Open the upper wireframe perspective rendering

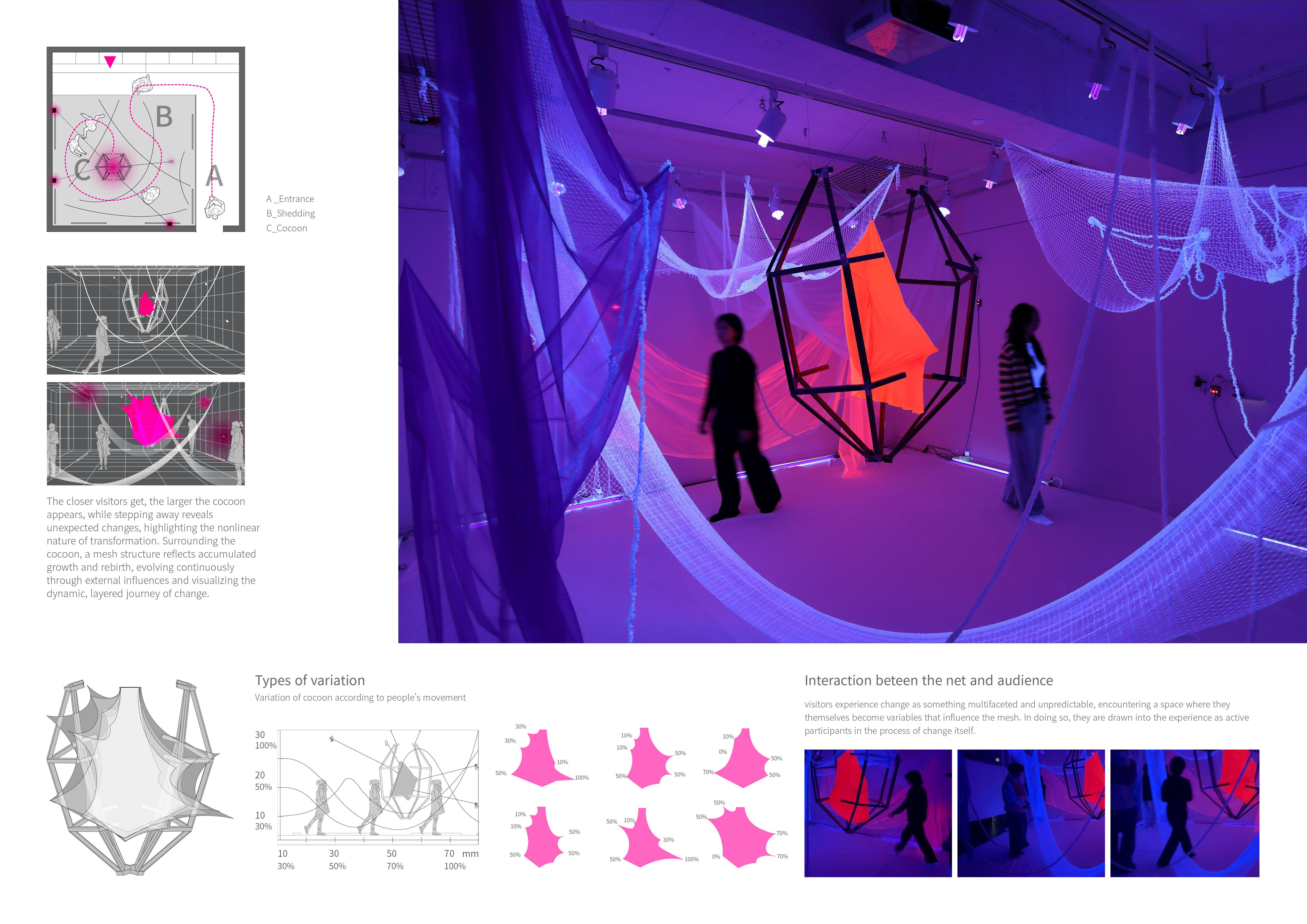pos(146,320)
